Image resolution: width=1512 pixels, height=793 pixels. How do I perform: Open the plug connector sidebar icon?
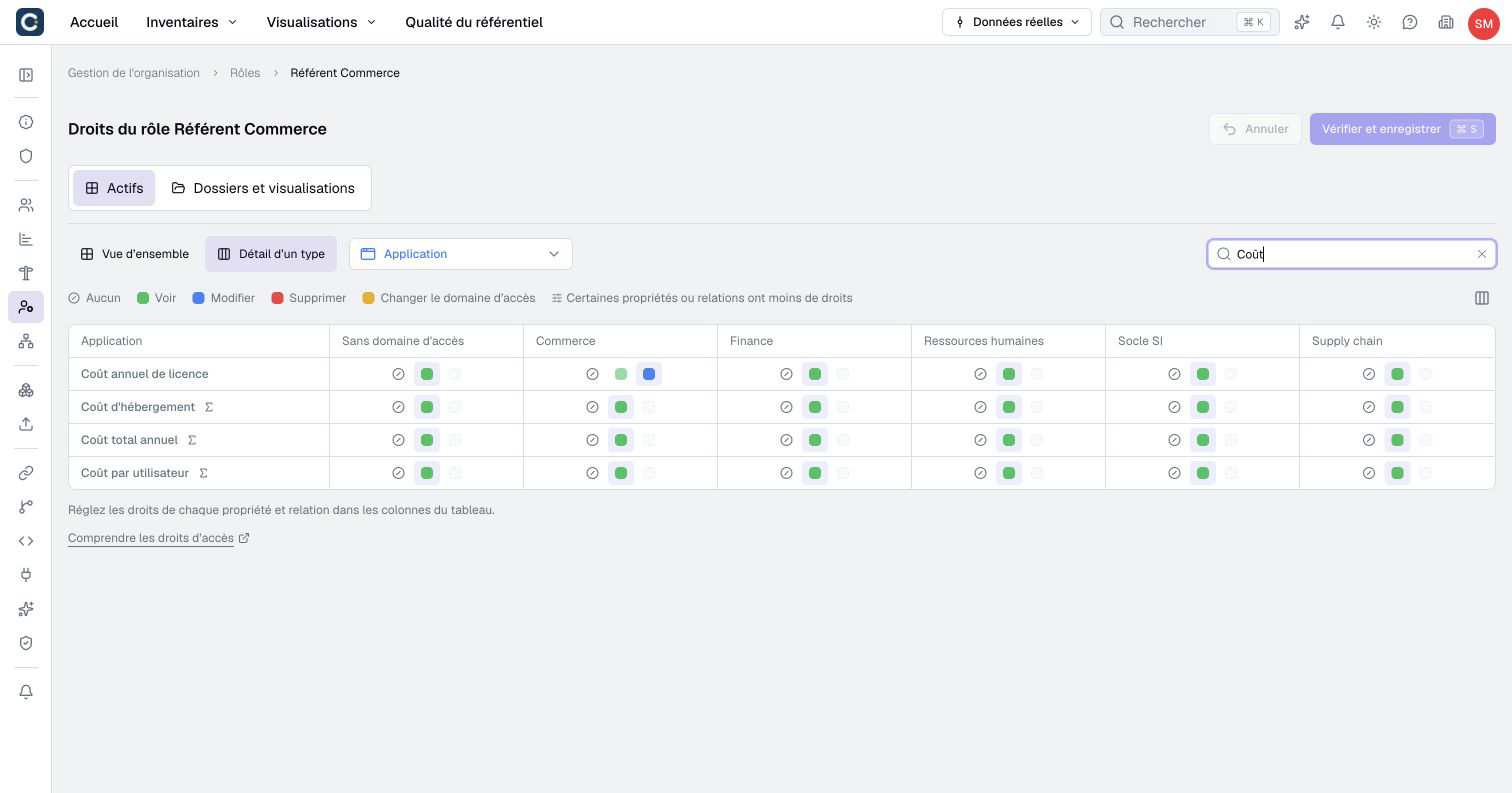coord(26,575)
